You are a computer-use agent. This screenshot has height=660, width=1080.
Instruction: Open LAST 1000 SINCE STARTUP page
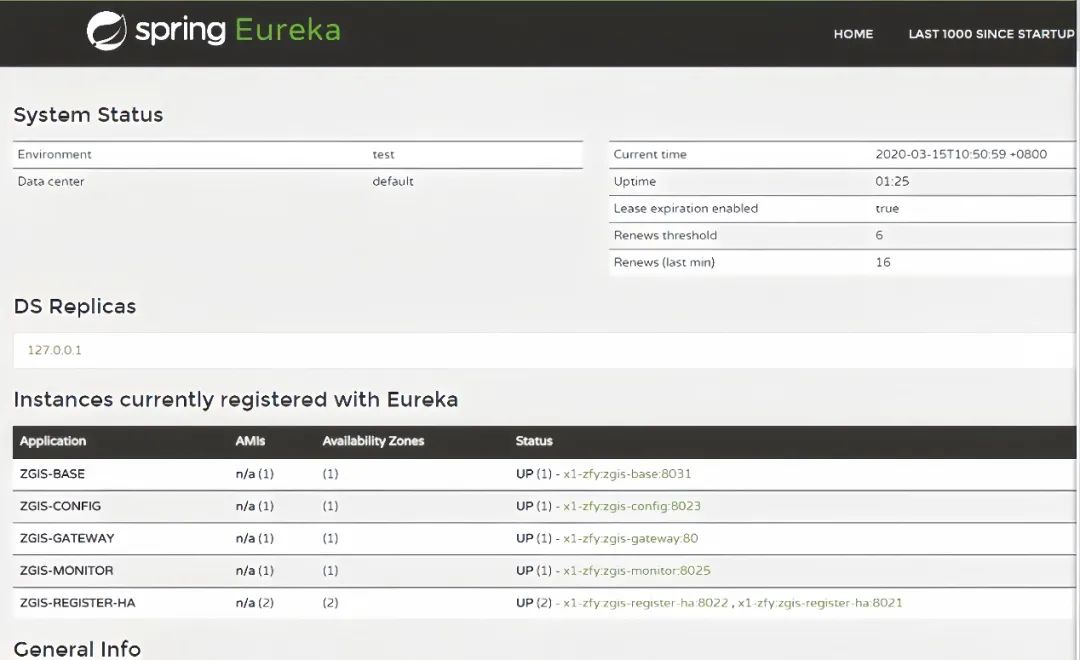tap(990, 34)
